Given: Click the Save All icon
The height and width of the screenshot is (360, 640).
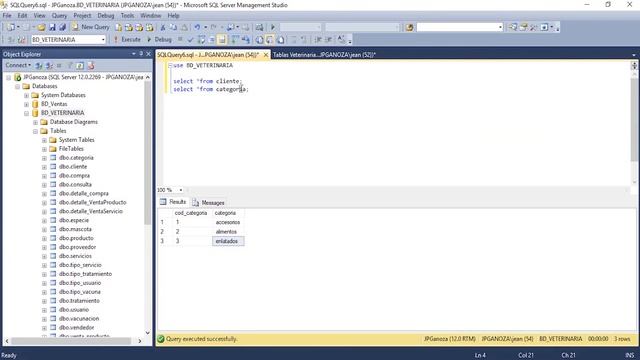Looking at the screenshot, I should (62, 27).
